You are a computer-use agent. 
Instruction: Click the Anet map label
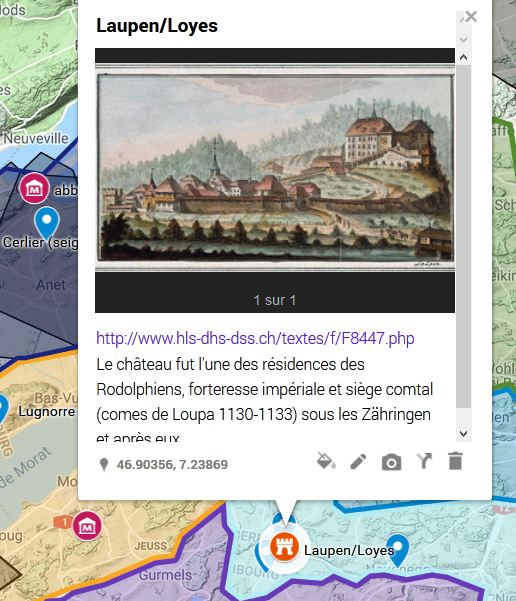[51, 285]
